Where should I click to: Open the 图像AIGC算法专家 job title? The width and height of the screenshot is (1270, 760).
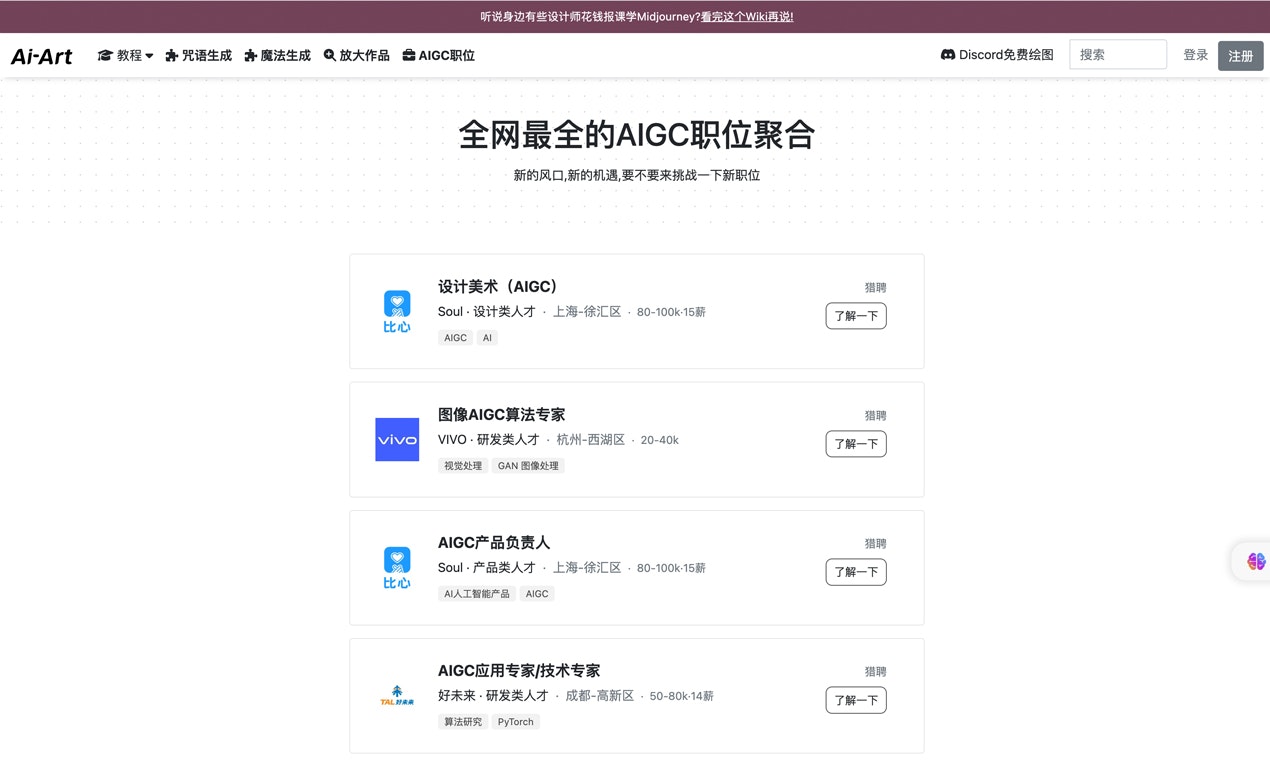click(502, 414)
